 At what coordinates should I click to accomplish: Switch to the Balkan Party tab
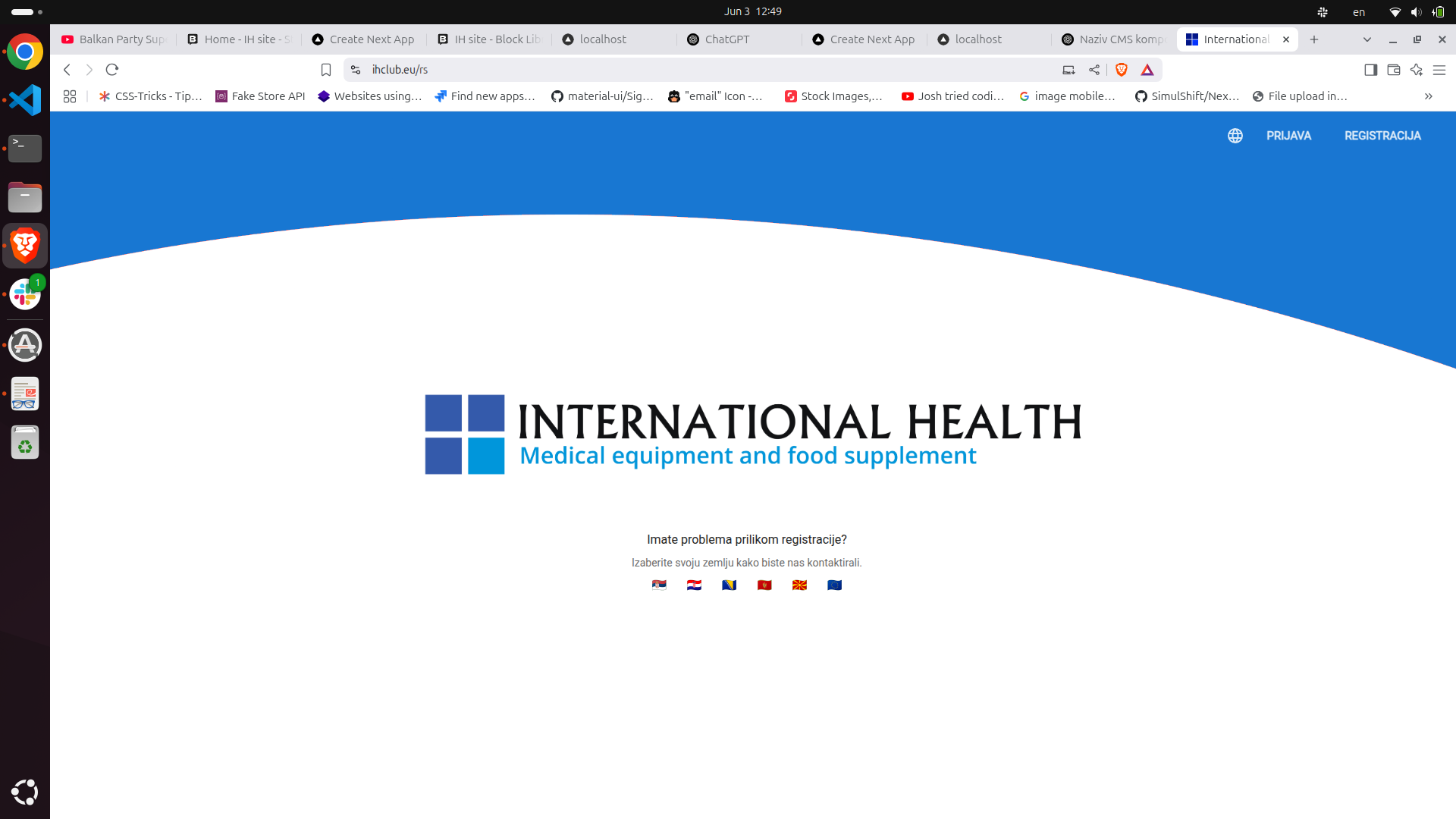coord(114,39)
